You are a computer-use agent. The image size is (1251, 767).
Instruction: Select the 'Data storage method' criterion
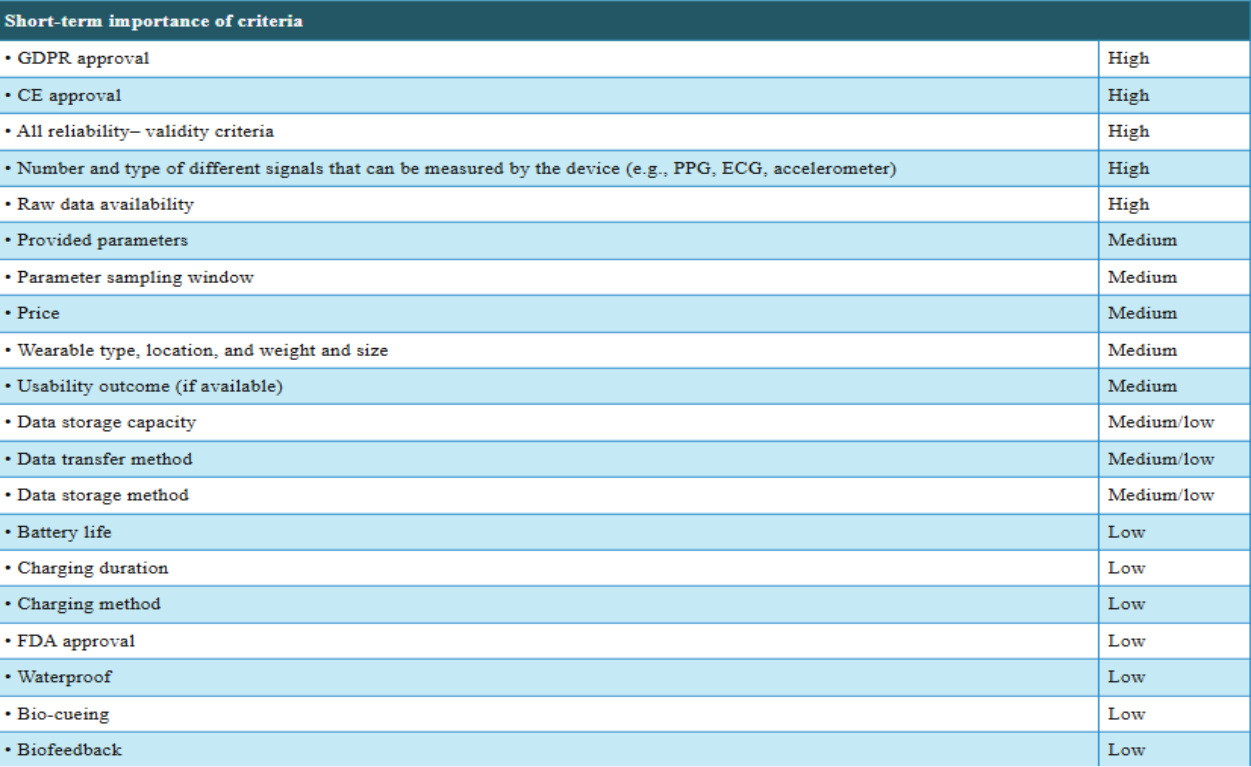pos(102,495)
